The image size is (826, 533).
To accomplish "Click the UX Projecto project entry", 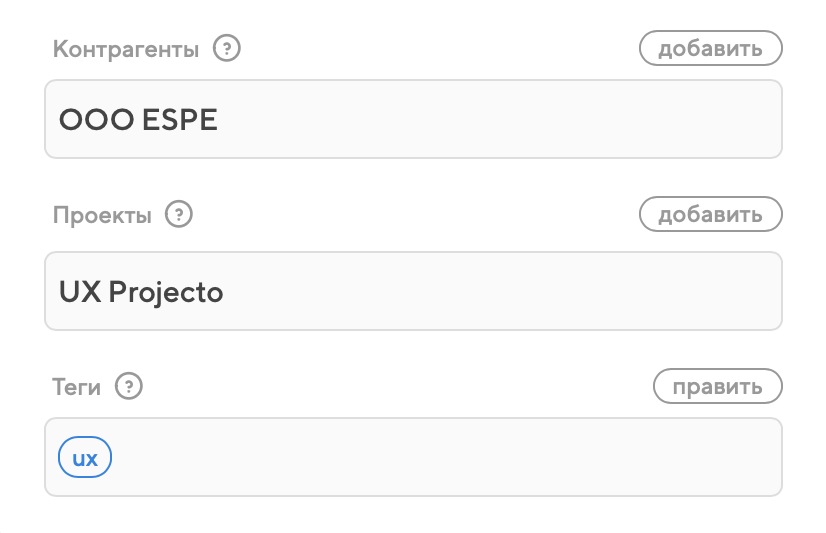I will pyautogui.click(x=141, y=292).
